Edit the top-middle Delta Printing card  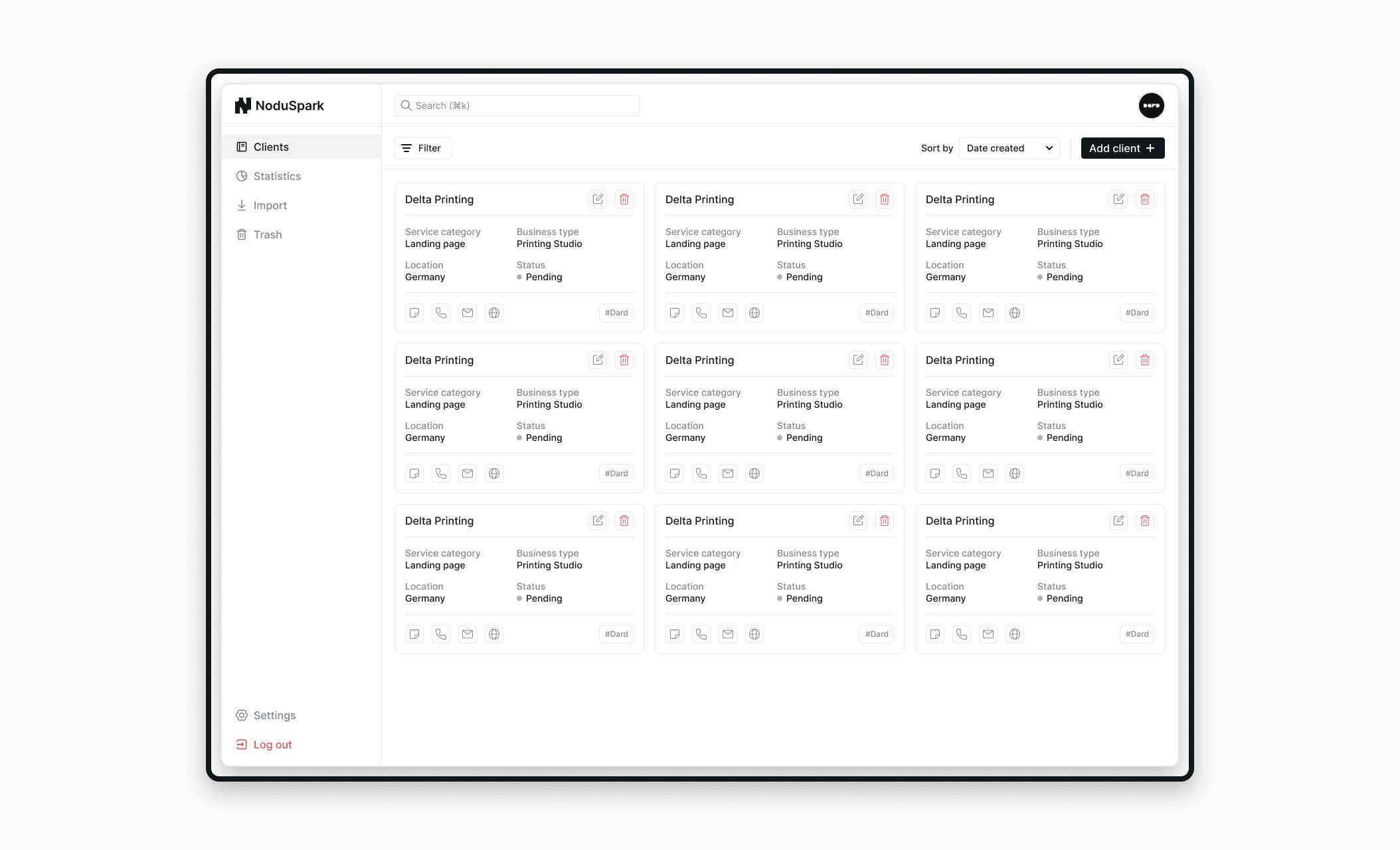tap(858, 199)
